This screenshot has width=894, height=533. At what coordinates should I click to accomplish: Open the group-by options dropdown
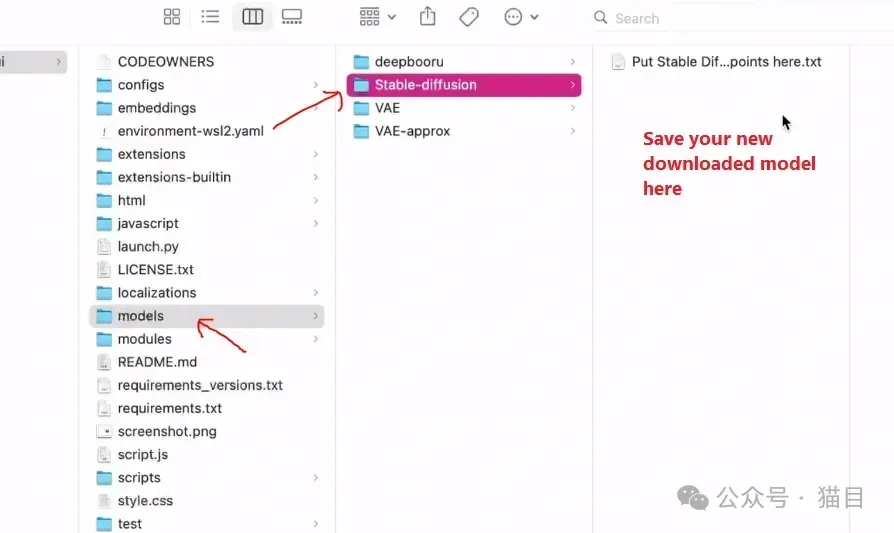pyautogui.click(x=377, y=17)
